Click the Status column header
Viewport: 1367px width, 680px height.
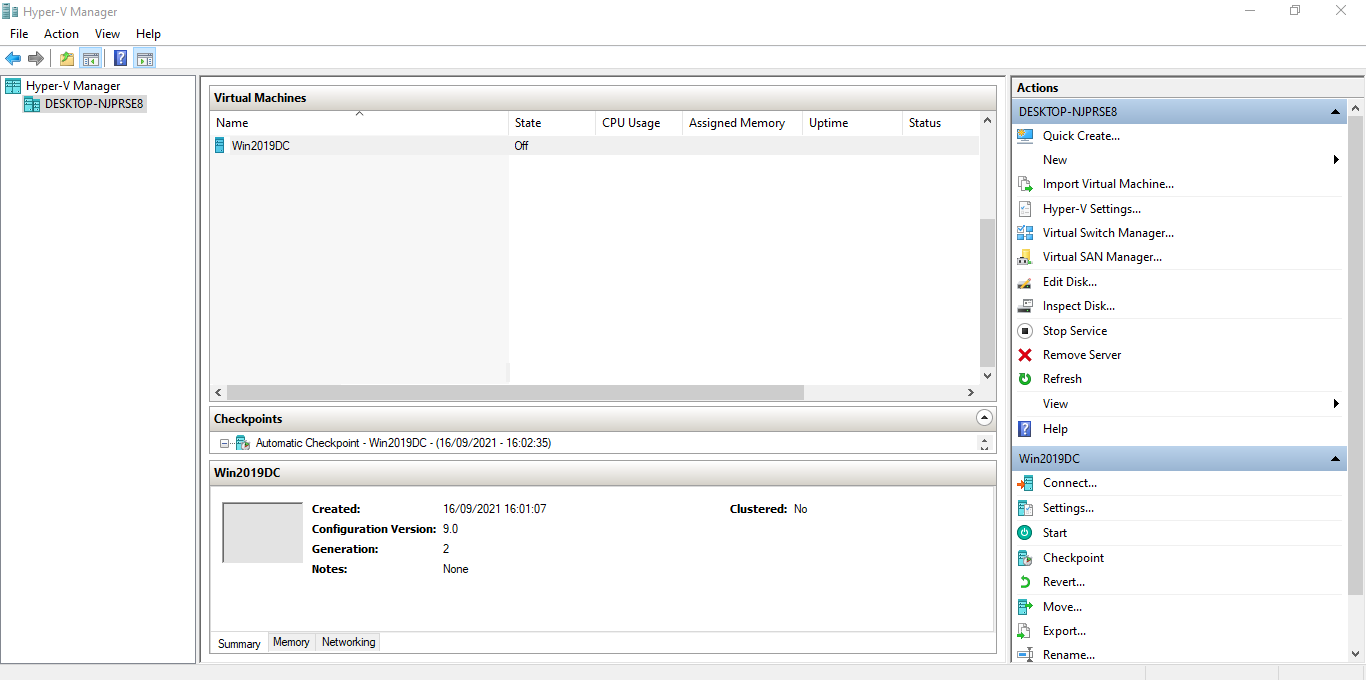click(x=940, y=123)
